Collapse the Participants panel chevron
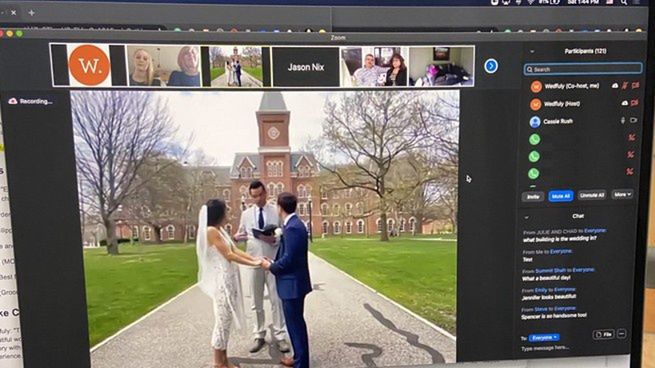Viewport: 655px width, 368px height. [x=532, y=51]
